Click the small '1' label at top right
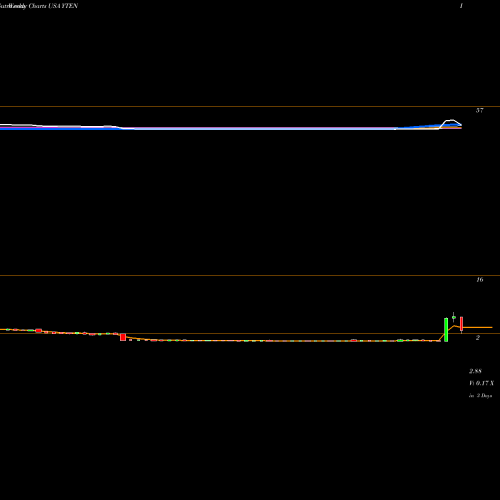The image size is (500, 500). pyautogui.click(x=461, y=6)
